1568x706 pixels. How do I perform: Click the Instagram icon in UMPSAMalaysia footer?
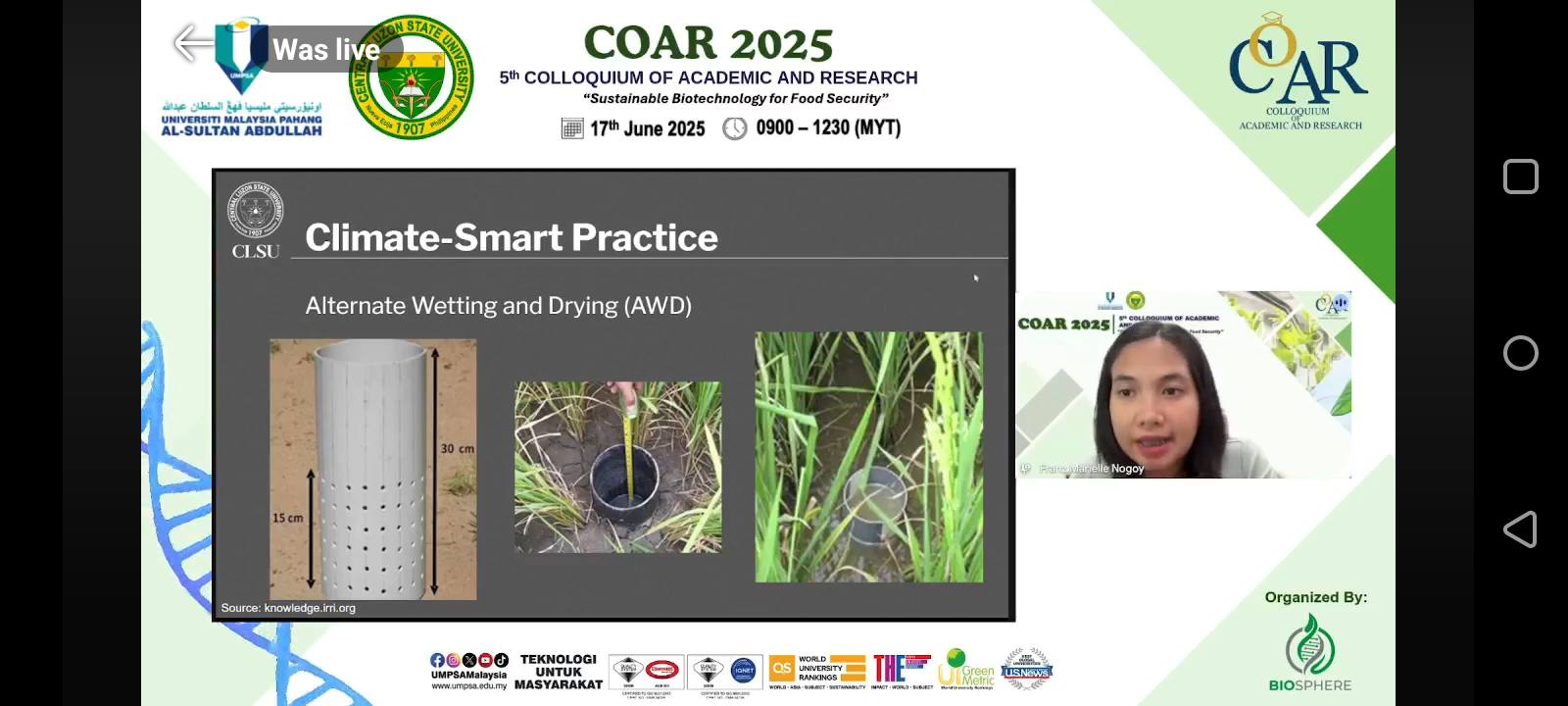click(453, 660)
